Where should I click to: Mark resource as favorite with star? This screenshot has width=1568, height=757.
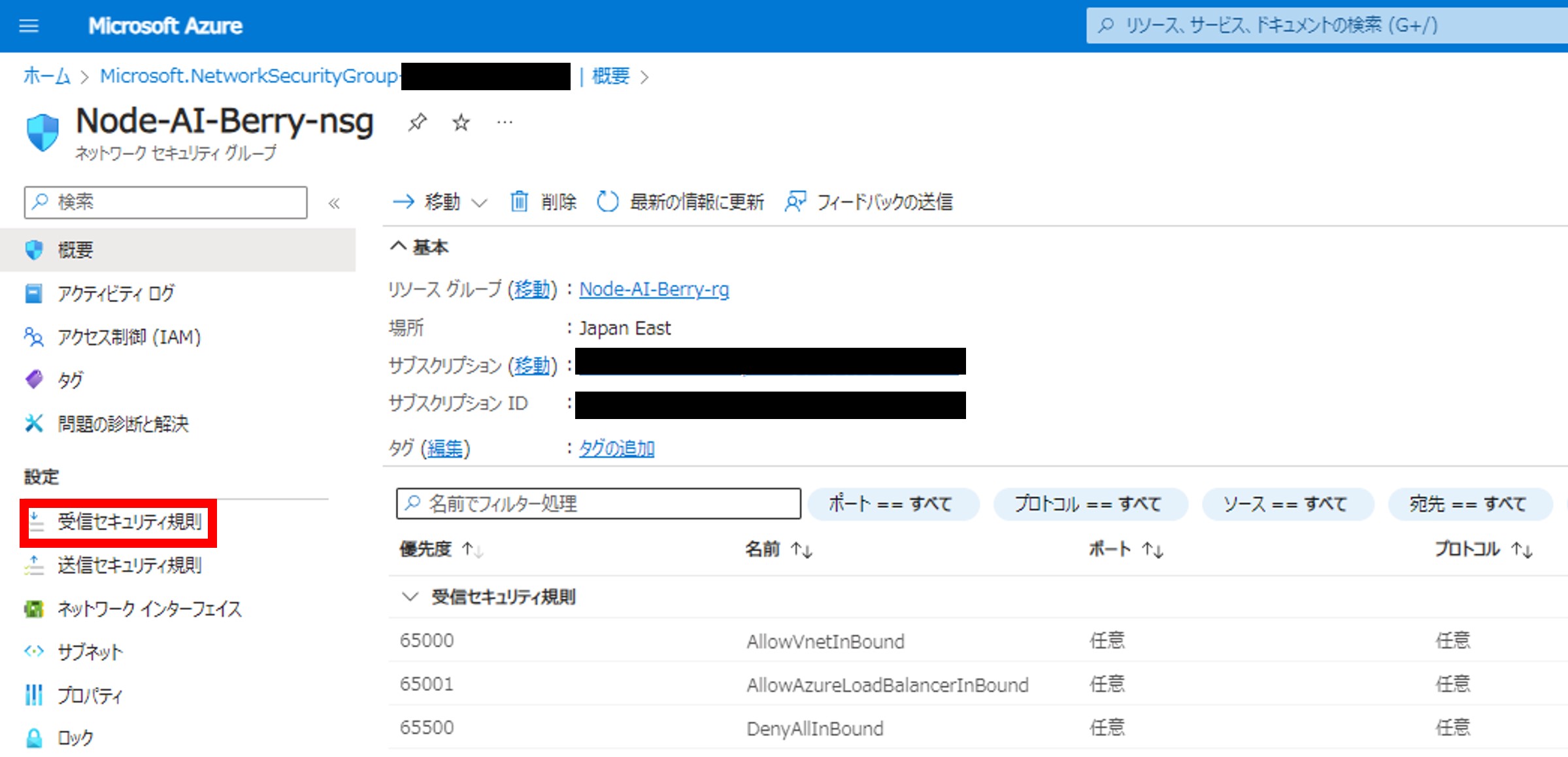(x=461, y=122)
